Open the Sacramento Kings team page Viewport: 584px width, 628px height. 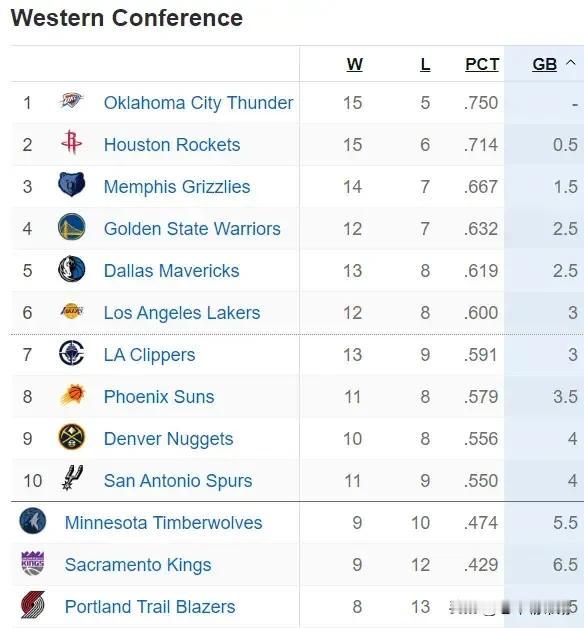pyautogui.click(x=138, y=565)
